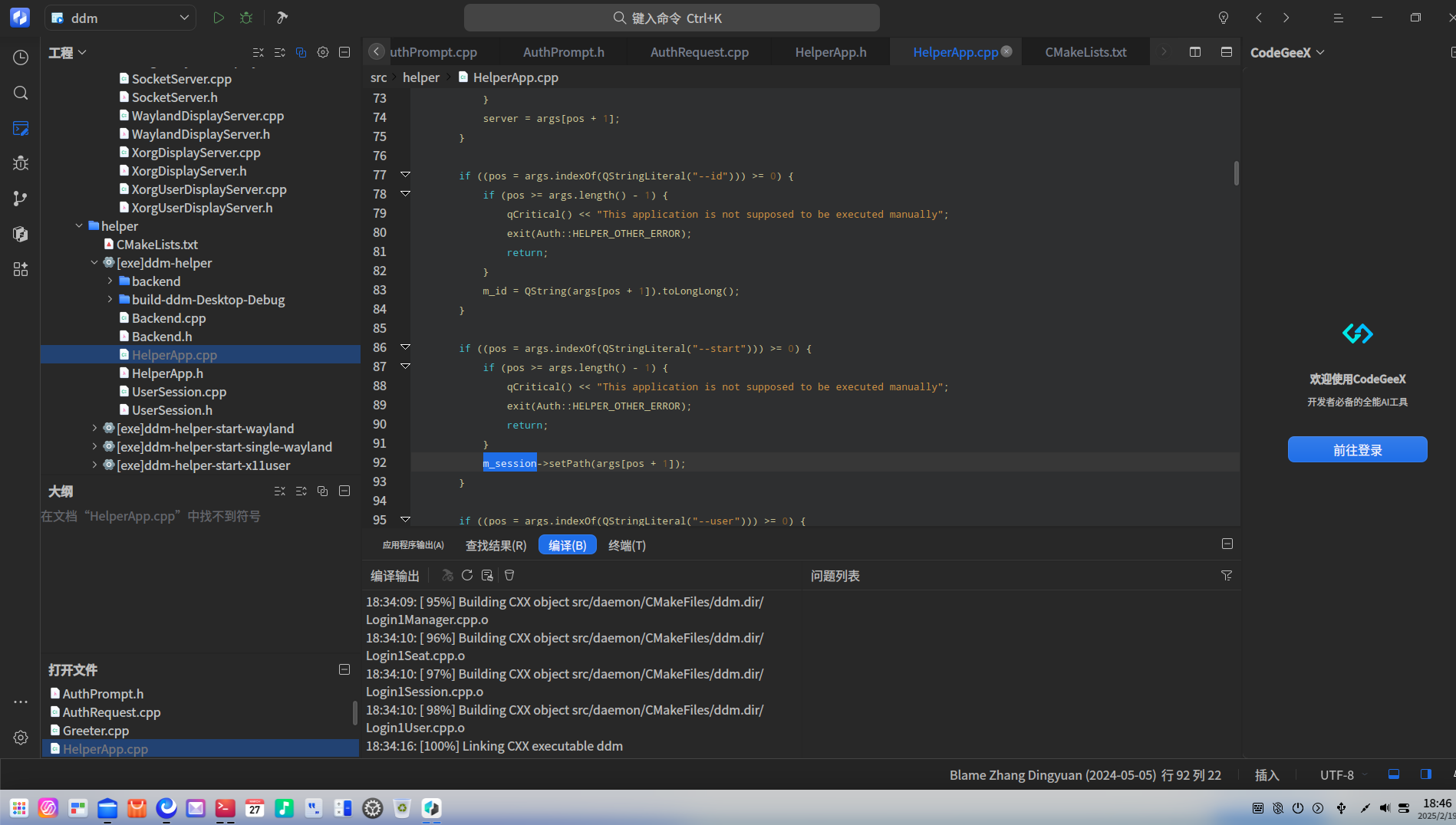Open the git branch icon in sidebar
The image size is (1456, 825).
(21, 199)
